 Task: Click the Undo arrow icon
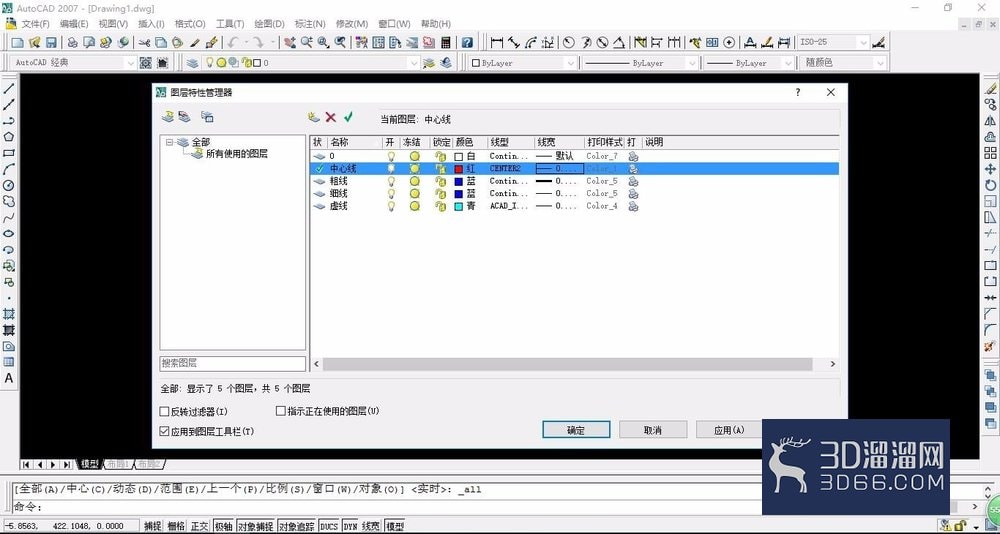(232, 43)
